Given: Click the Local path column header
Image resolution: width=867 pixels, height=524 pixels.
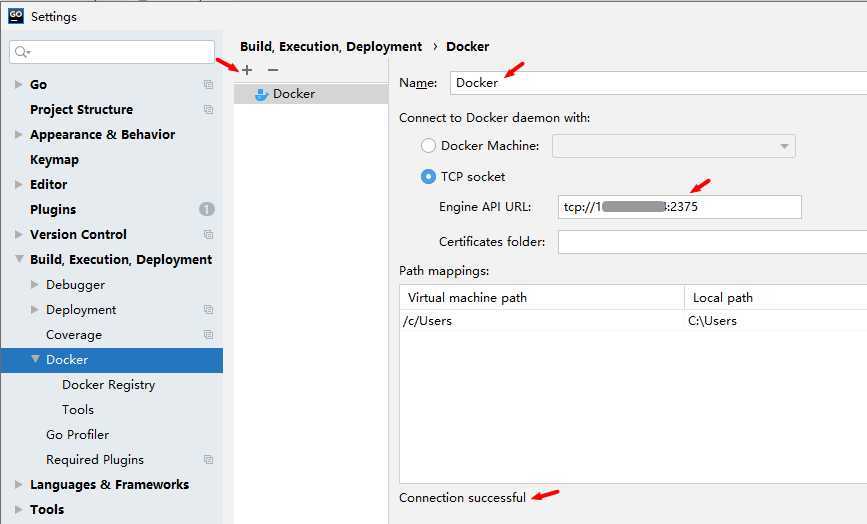Looking at the screenshot, I should click(776, 297).
